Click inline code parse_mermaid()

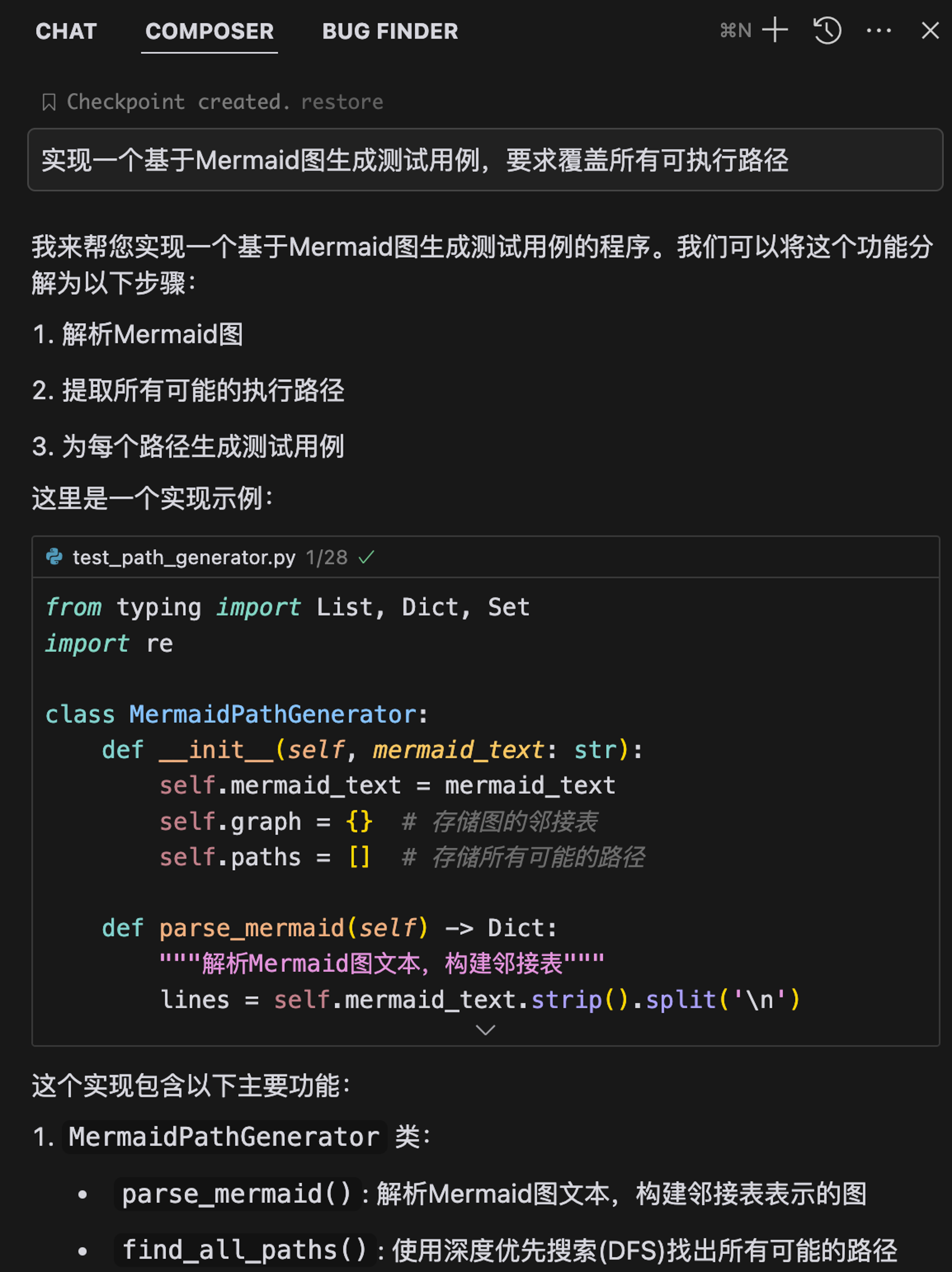[237, 1194]
